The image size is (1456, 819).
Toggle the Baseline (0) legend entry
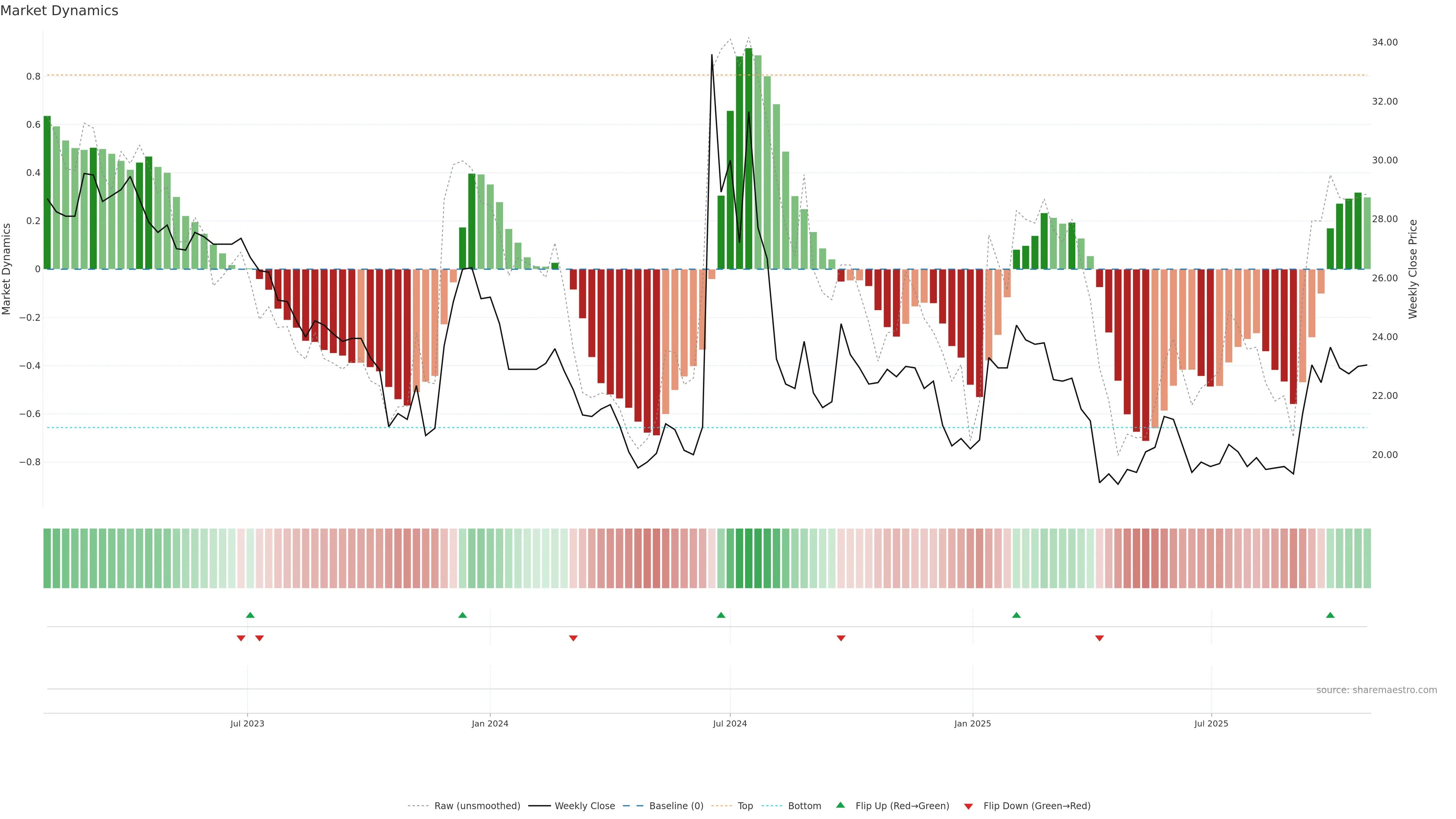tap(676, 806)
